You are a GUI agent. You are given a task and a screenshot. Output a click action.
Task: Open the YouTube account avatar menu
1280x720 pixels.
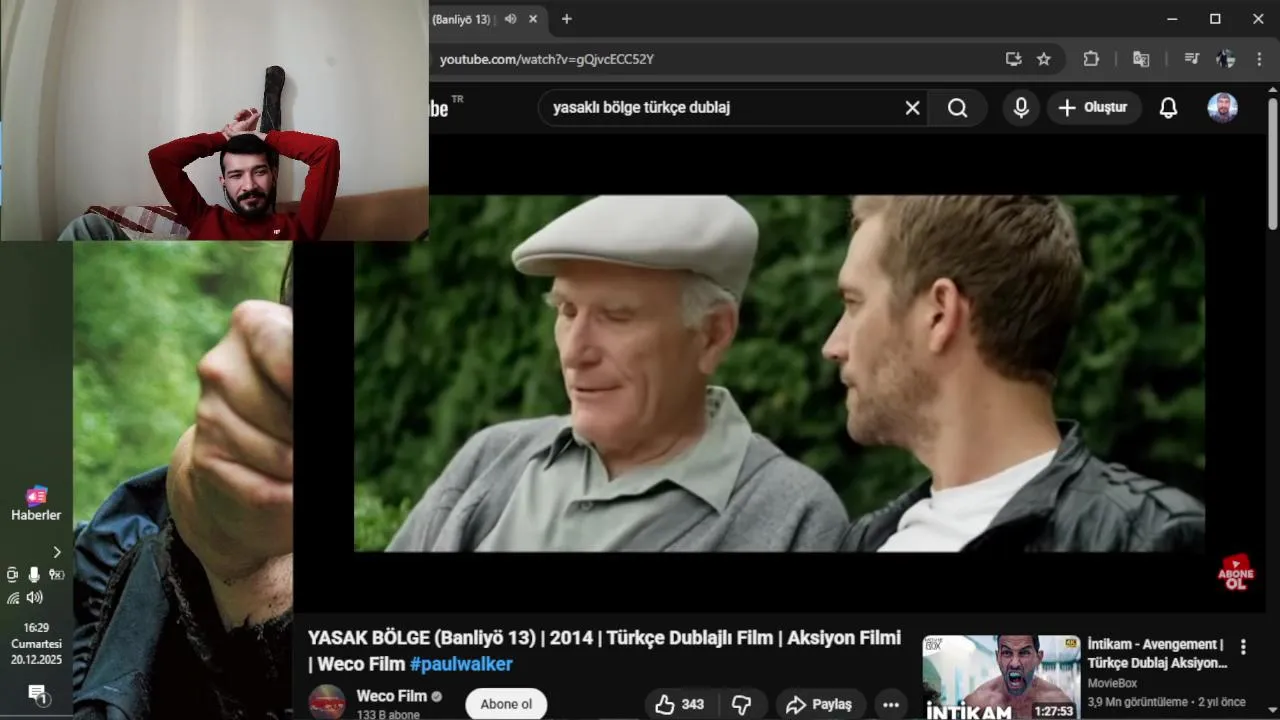point(1222,108)
